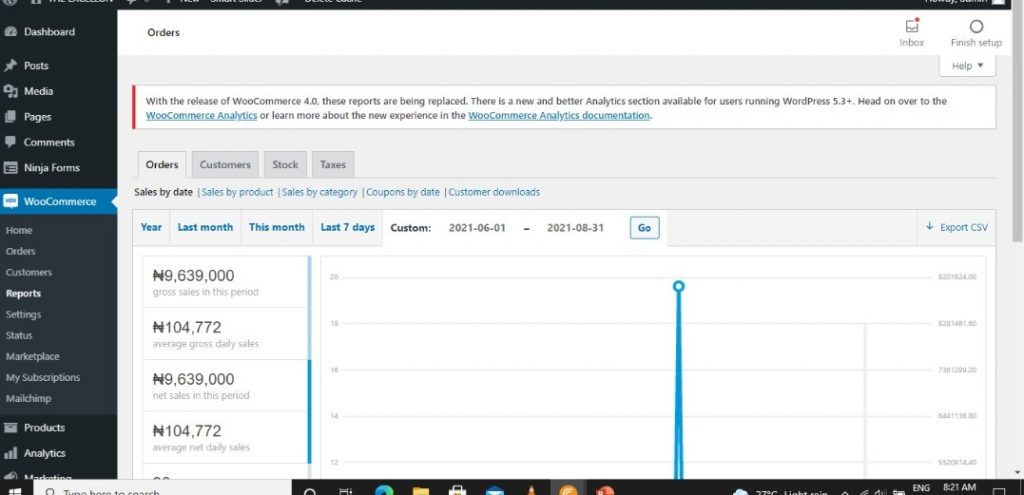The height and width of the screenshot is (495, 1024).
Task: Switch to the Customers reports tab
Action: 225,165
